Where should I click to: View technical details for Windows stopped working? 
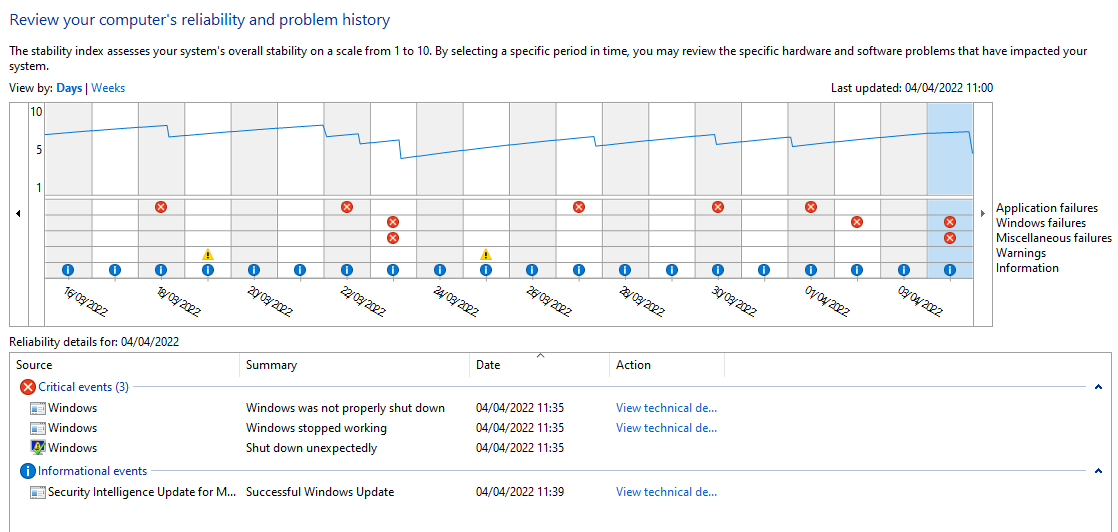666,428
